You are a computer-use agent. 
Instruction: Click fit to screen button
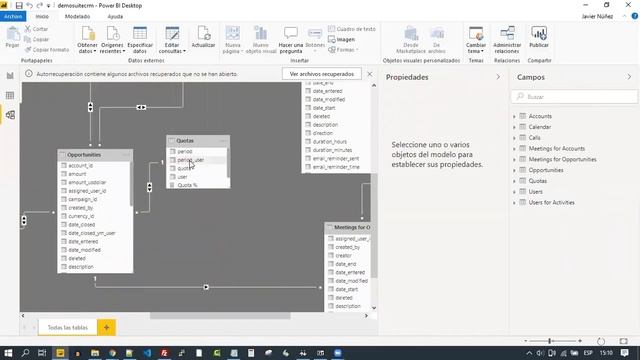(x=623, y=341)
